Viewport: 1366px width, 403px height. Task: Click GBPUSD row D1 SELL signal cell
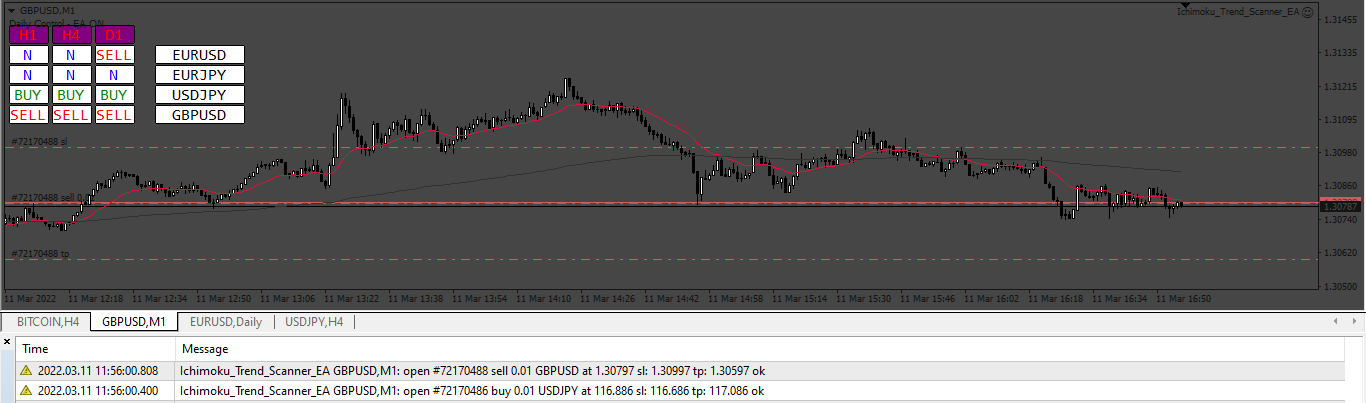(x=114, y=115)
